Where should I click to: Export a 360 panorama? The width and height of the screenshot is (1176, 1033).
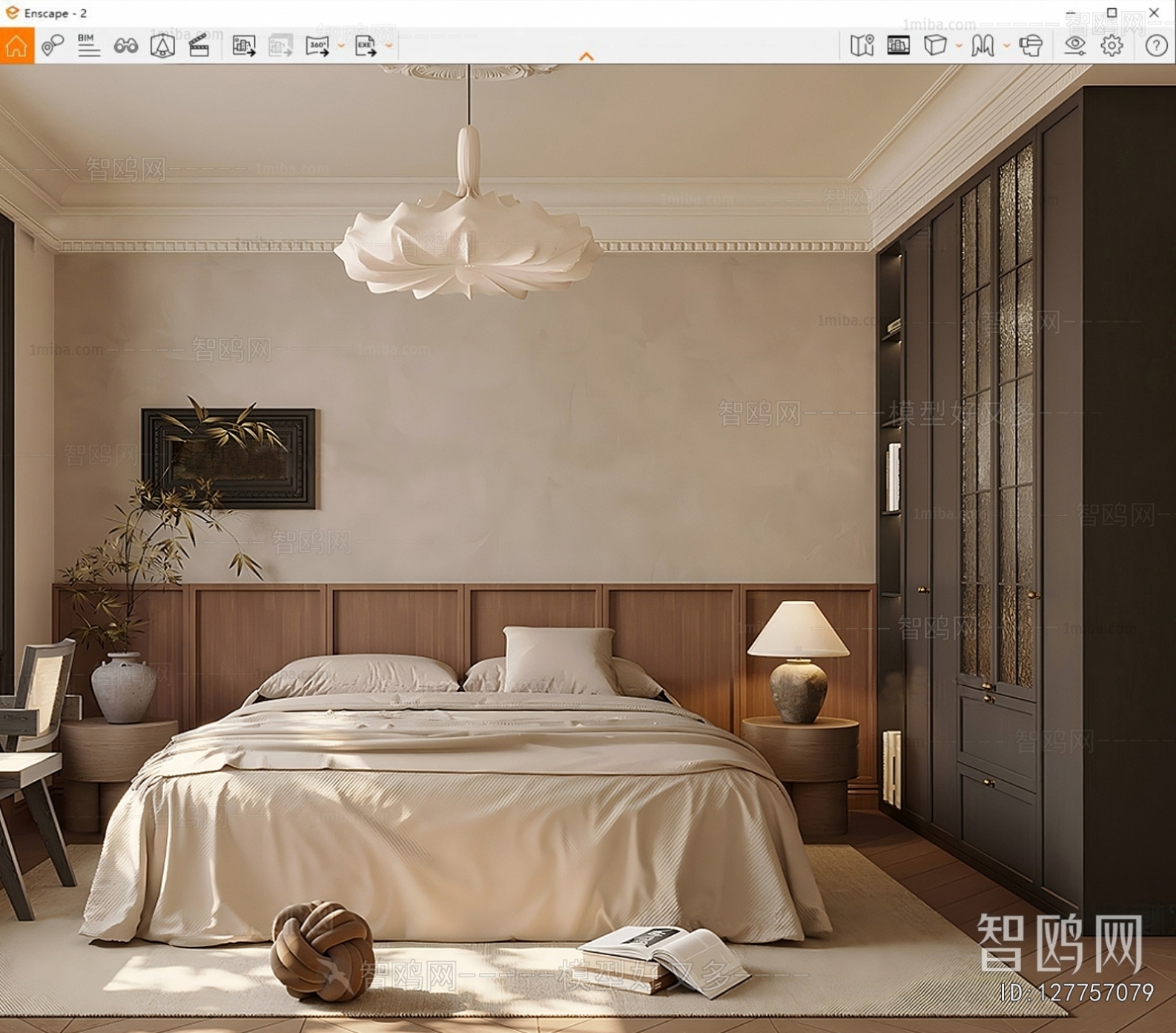(x=317, y=46)
